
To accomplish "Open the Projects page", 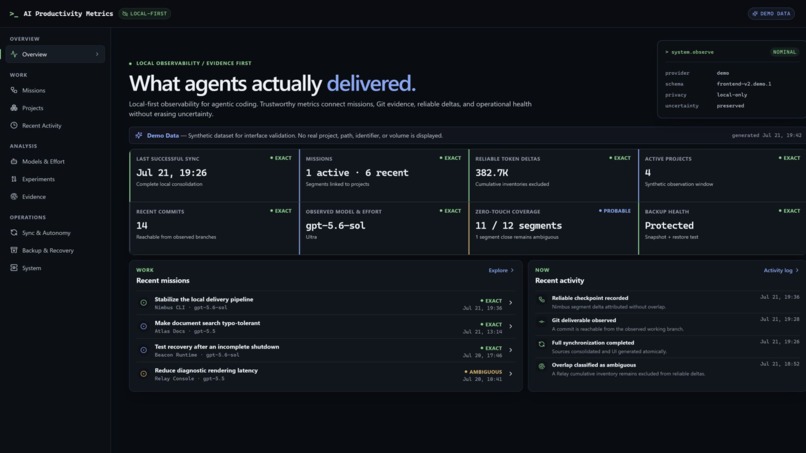I will 55,108.
